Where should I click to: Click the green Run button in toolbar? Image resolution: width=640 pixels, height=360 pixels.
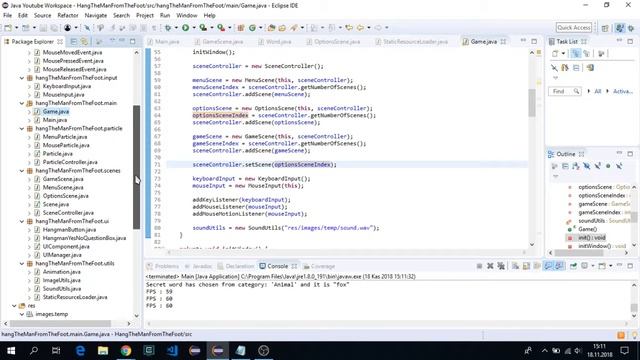(x=185, y=28)
